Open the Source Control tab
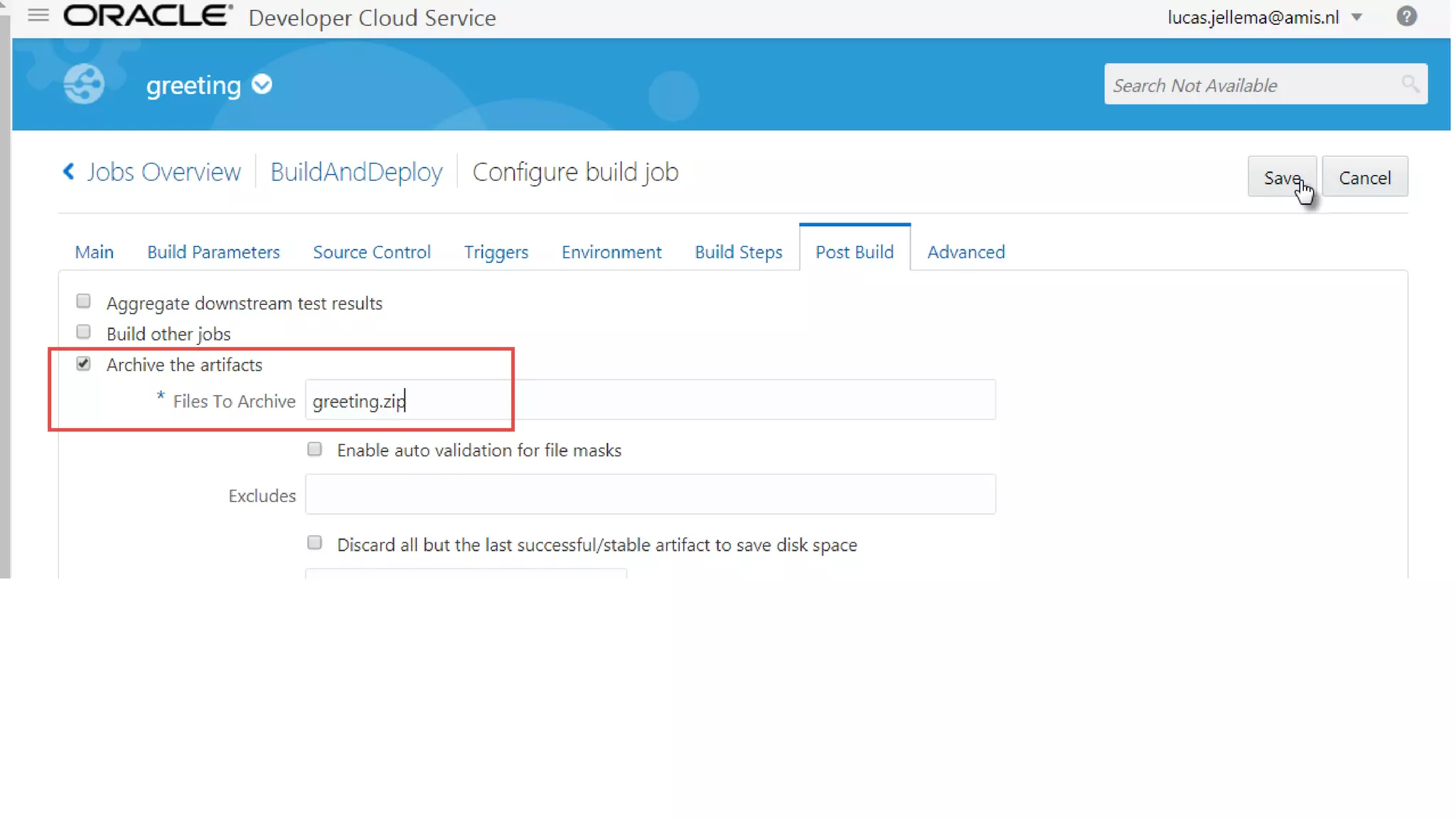The width and height of the screenshot is (1456, 819). [x=371, y=252]
